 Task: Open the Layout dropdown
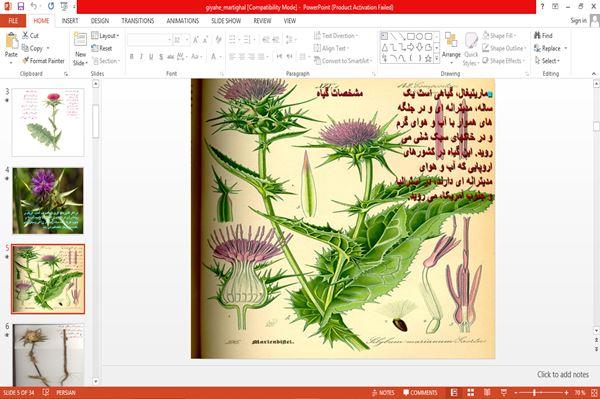coord(105,36)
